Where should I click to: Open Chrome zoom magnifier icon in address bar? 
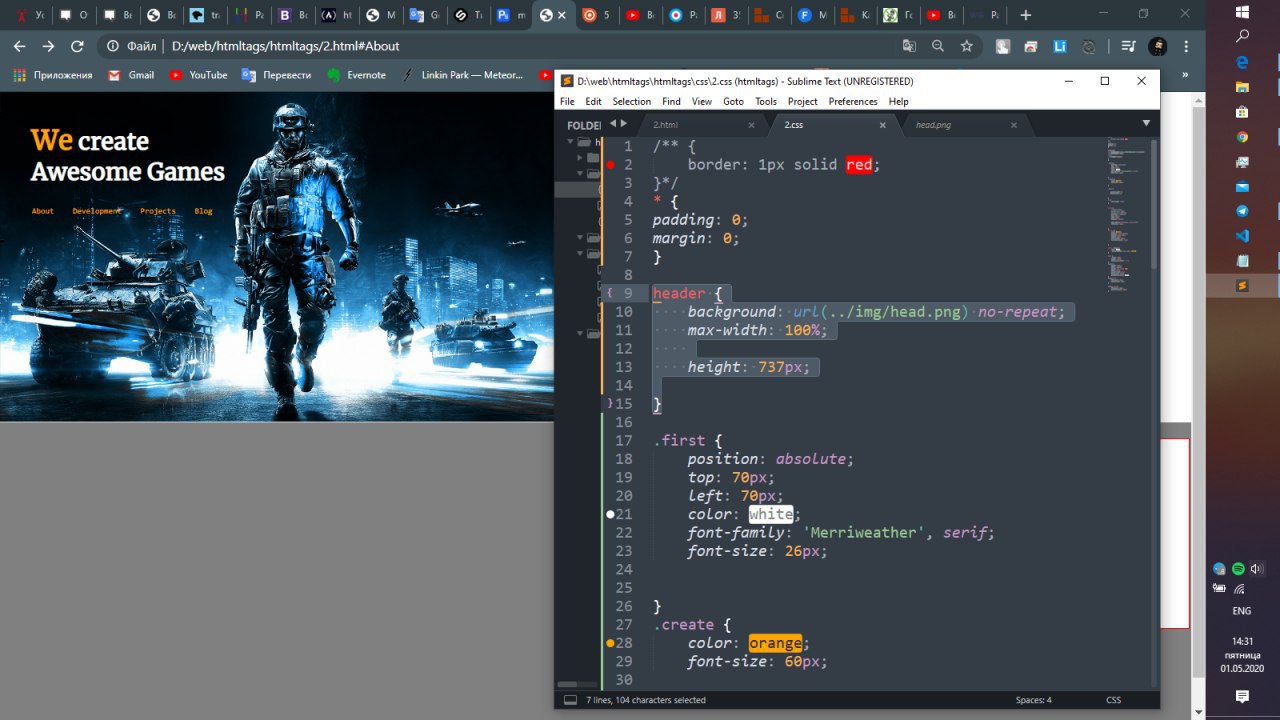tap(937, 46)
